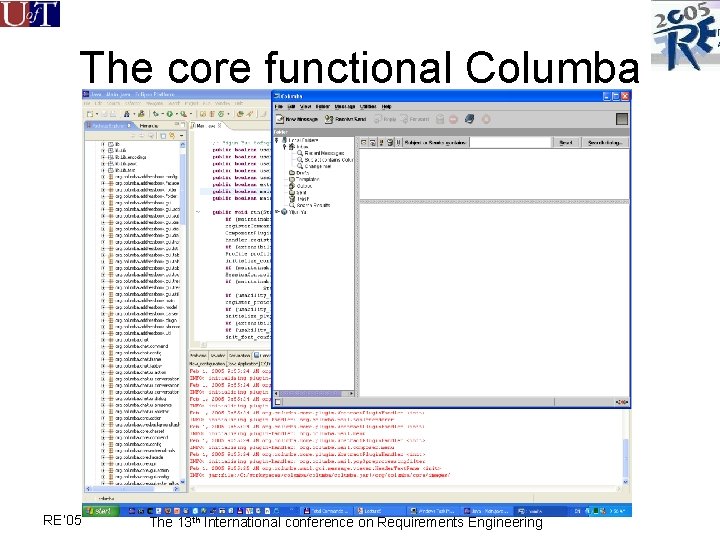
Task: Expand the last globe-icon tree node in Columba
Action: 277,212
